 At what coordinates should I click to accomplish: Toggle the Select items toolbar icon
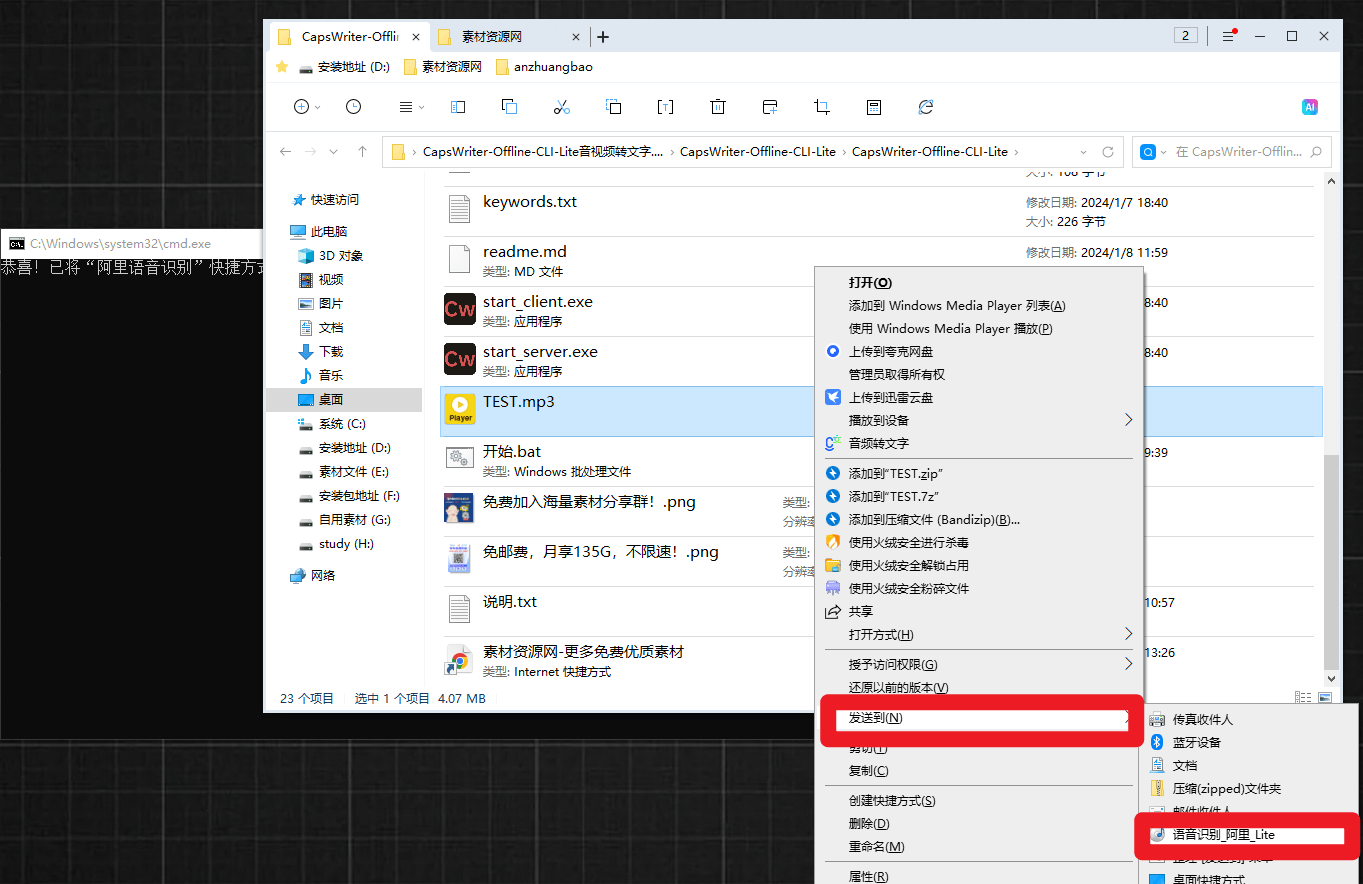[613, 107]
